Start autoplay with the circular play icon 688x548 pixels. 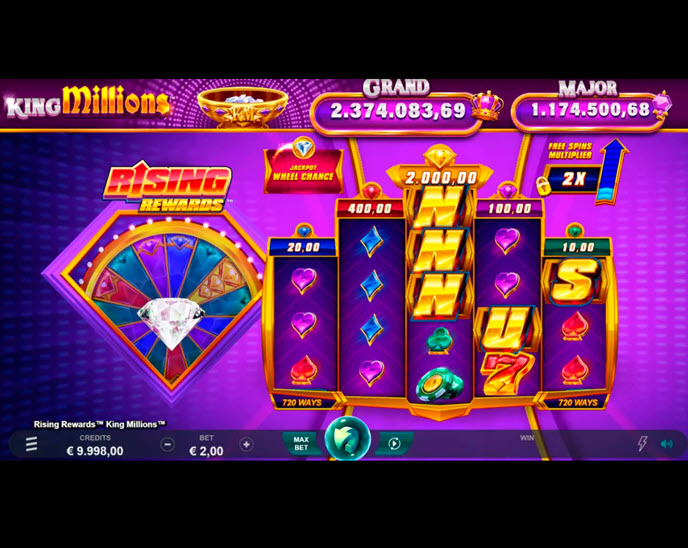coord(394,444)
